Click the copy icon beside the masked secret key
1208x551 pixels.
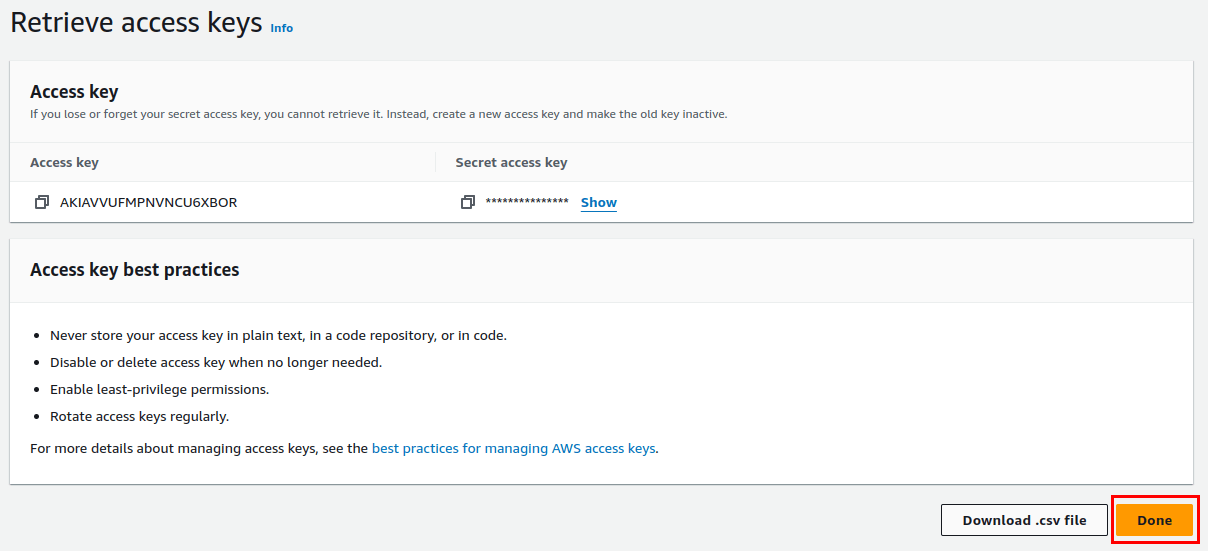click(x=467, y=202)
